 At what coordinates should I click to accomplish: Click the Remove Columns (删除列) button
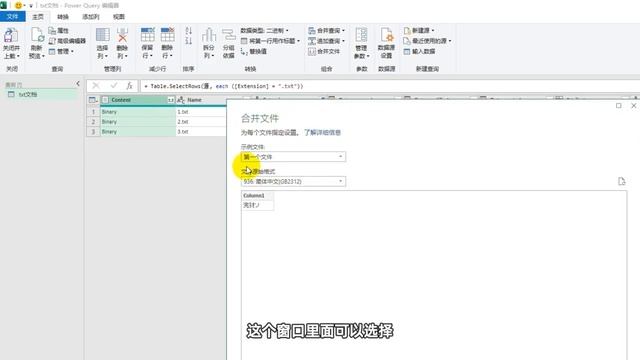coord(122,43)
